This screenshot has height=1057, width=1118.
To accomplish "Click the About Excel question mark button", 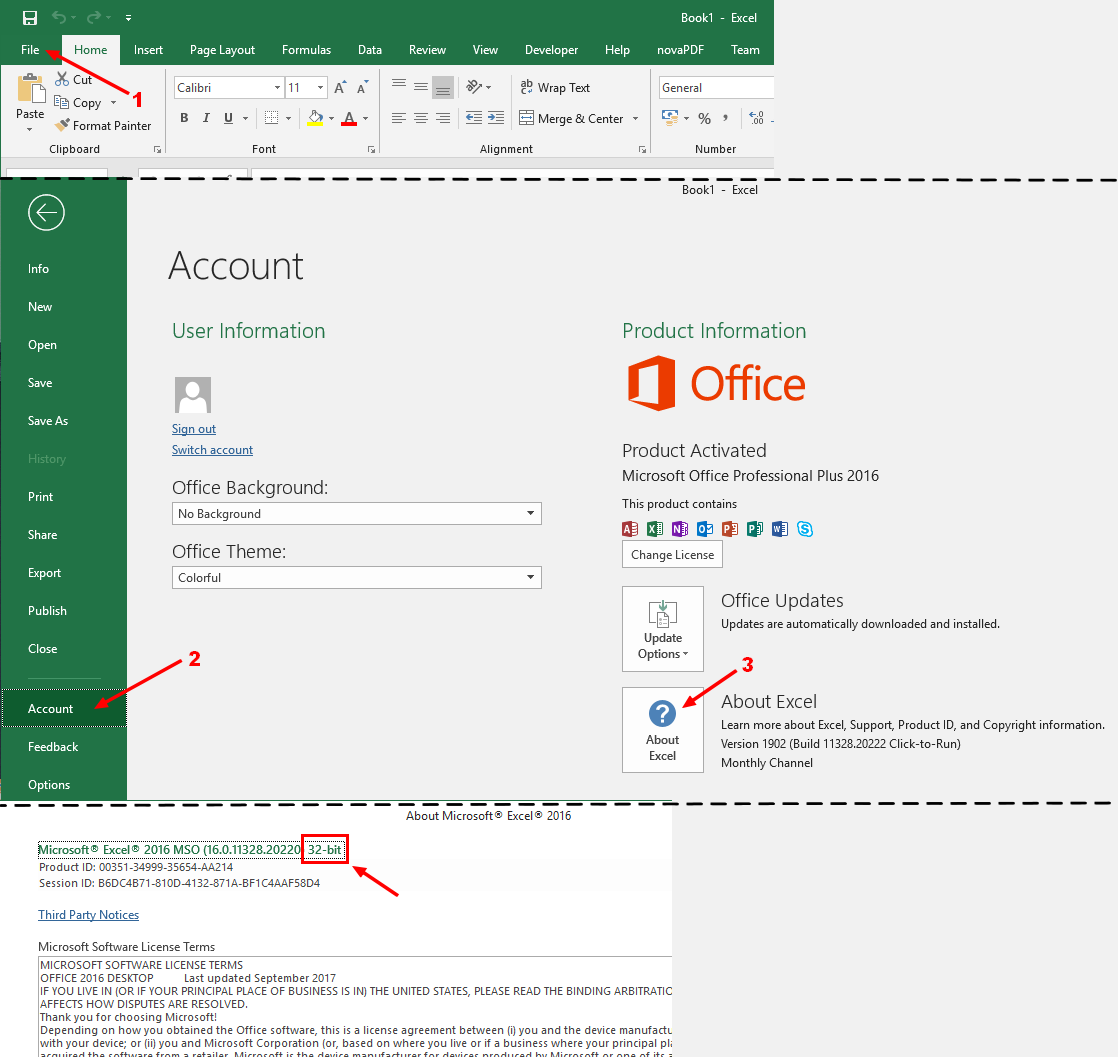I will (662, 729).
